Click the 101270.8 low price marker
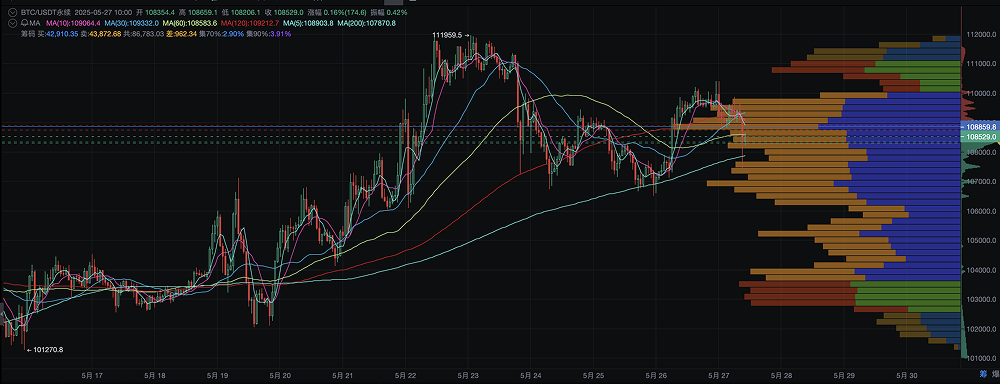This screenshot has width=1000, height=384. pos(45,350)
